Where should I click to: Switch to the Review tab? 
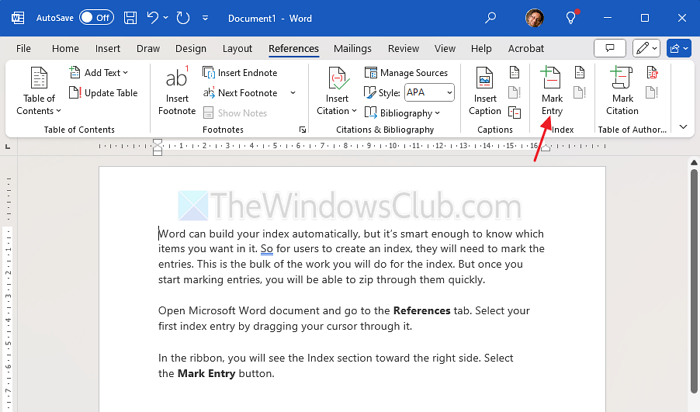click(403, 48)
